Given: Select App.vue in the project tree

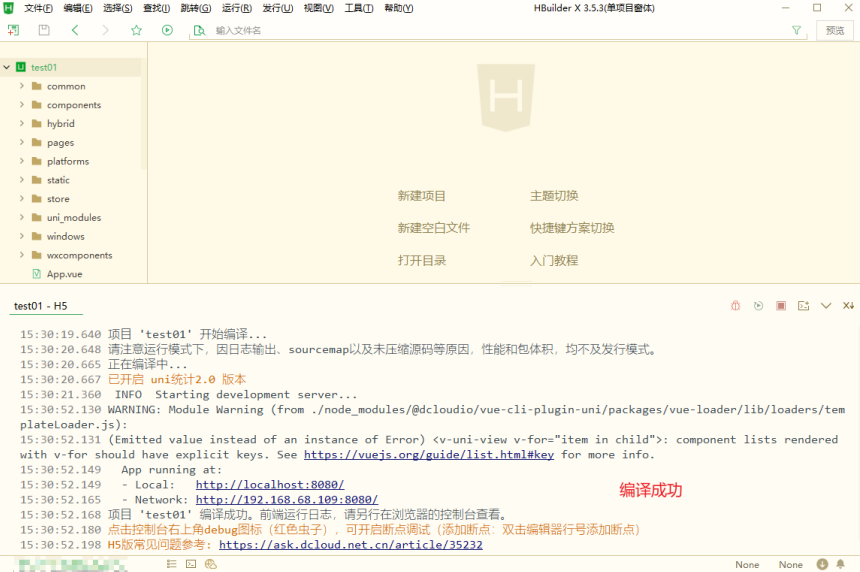Looking at the screenshot, I should (64, 274).
